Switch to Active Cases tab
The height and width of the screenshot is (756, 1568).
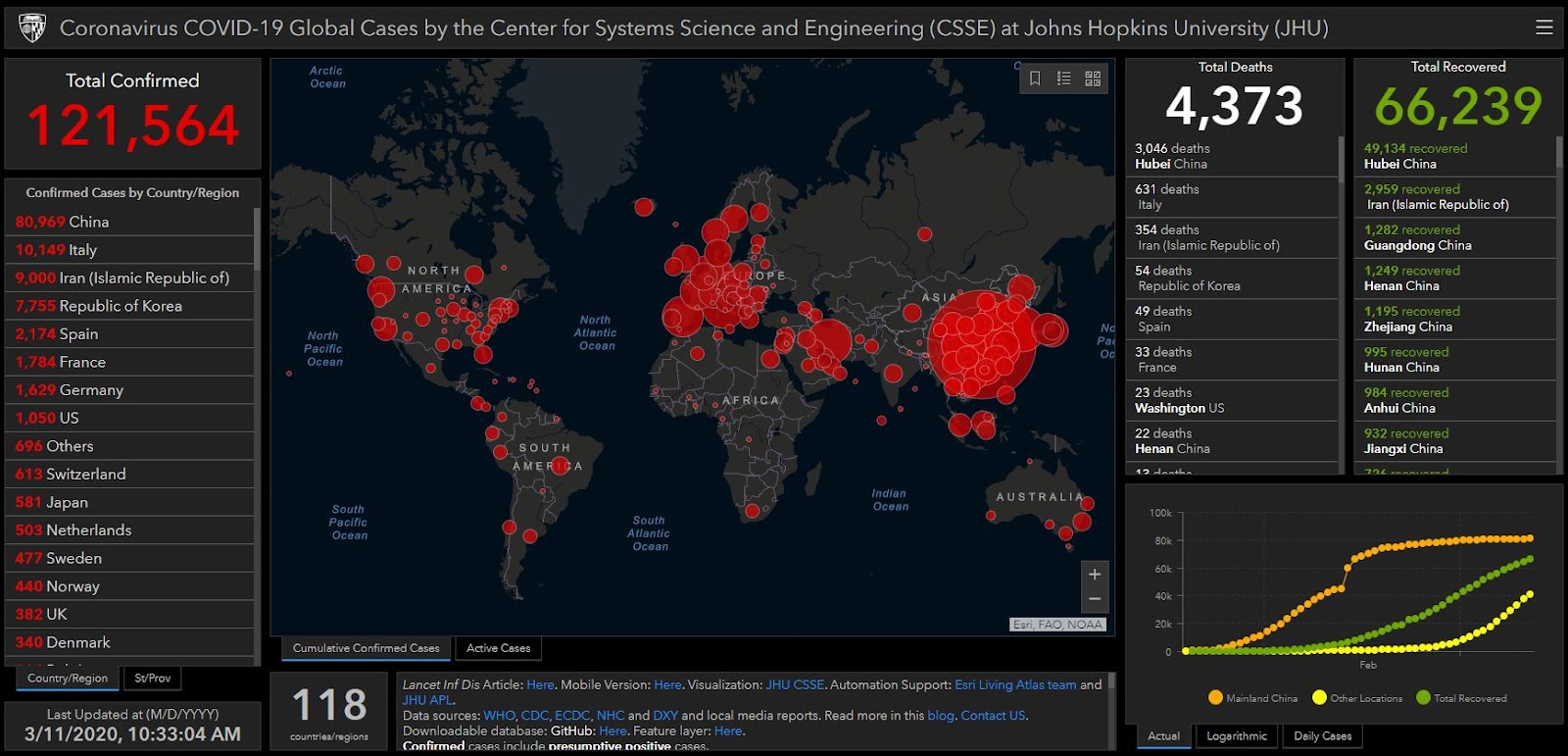(499, 648)
